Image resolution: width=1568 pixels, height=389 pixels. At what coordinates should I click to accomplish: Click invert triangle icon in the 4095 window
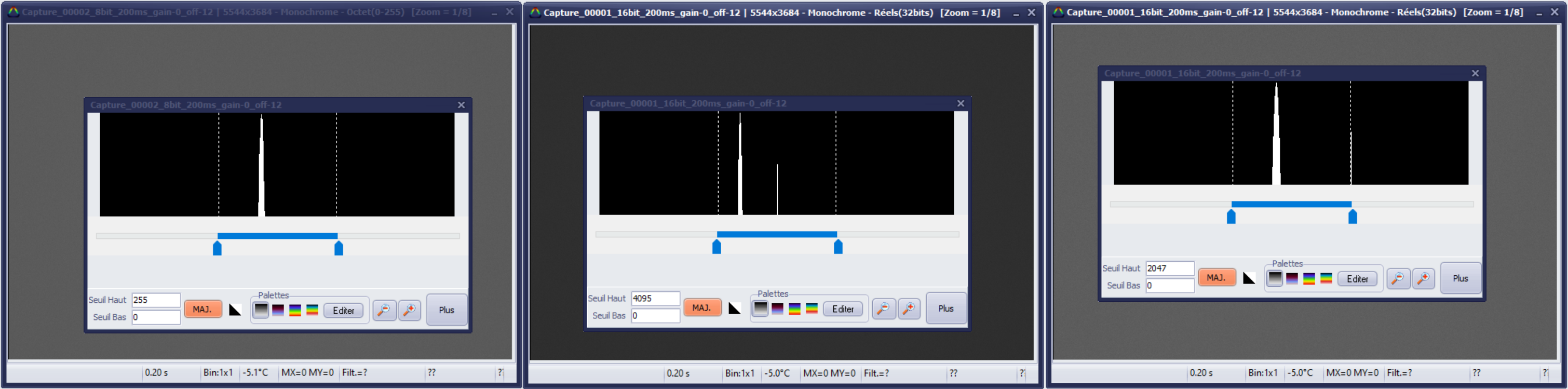pos(734,308)
